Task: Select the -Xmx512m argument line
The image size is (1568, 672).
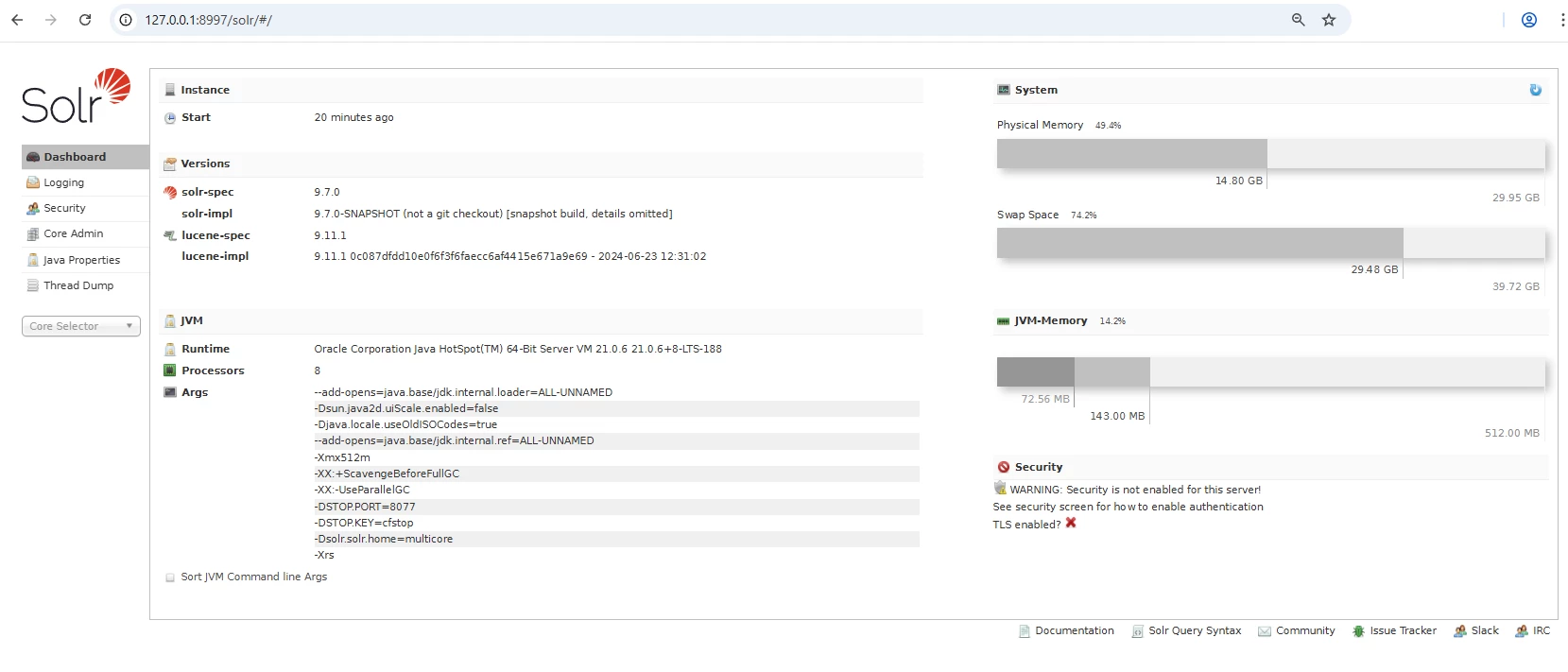Action: tap(342, 457)
